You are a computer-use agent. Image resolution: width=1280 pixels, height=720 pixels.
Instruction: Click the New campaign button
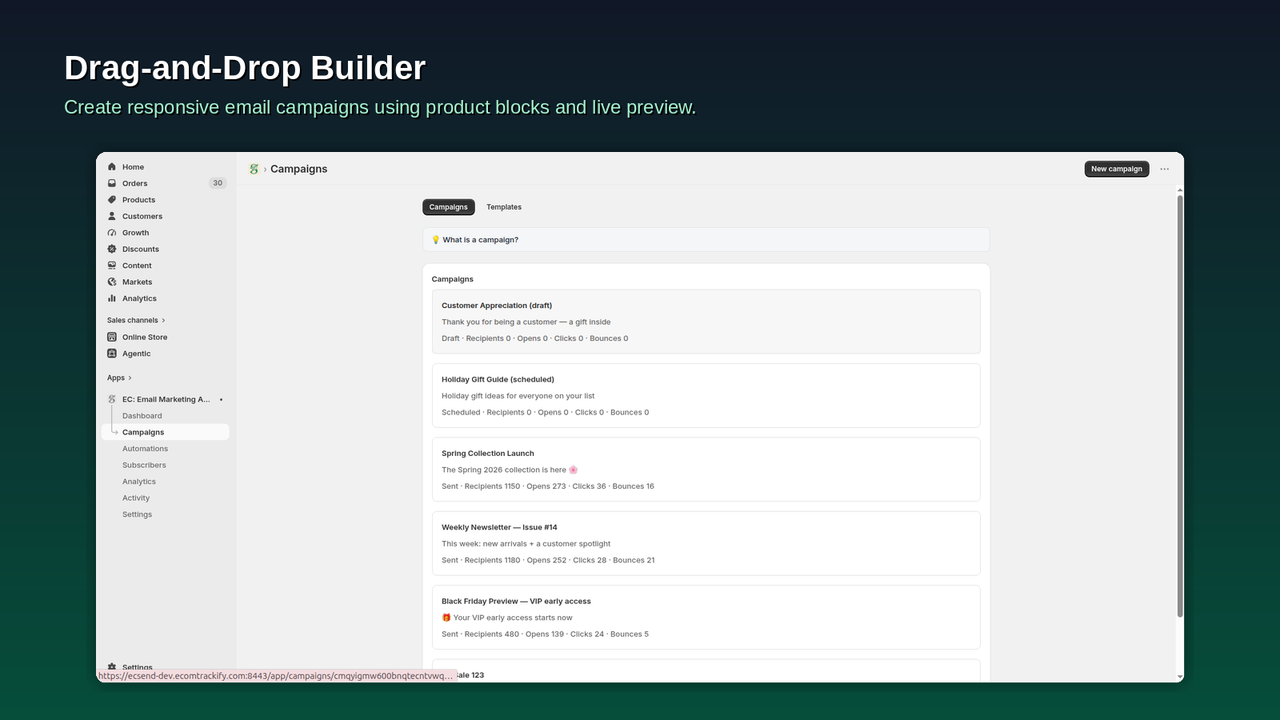(1117, 169)
